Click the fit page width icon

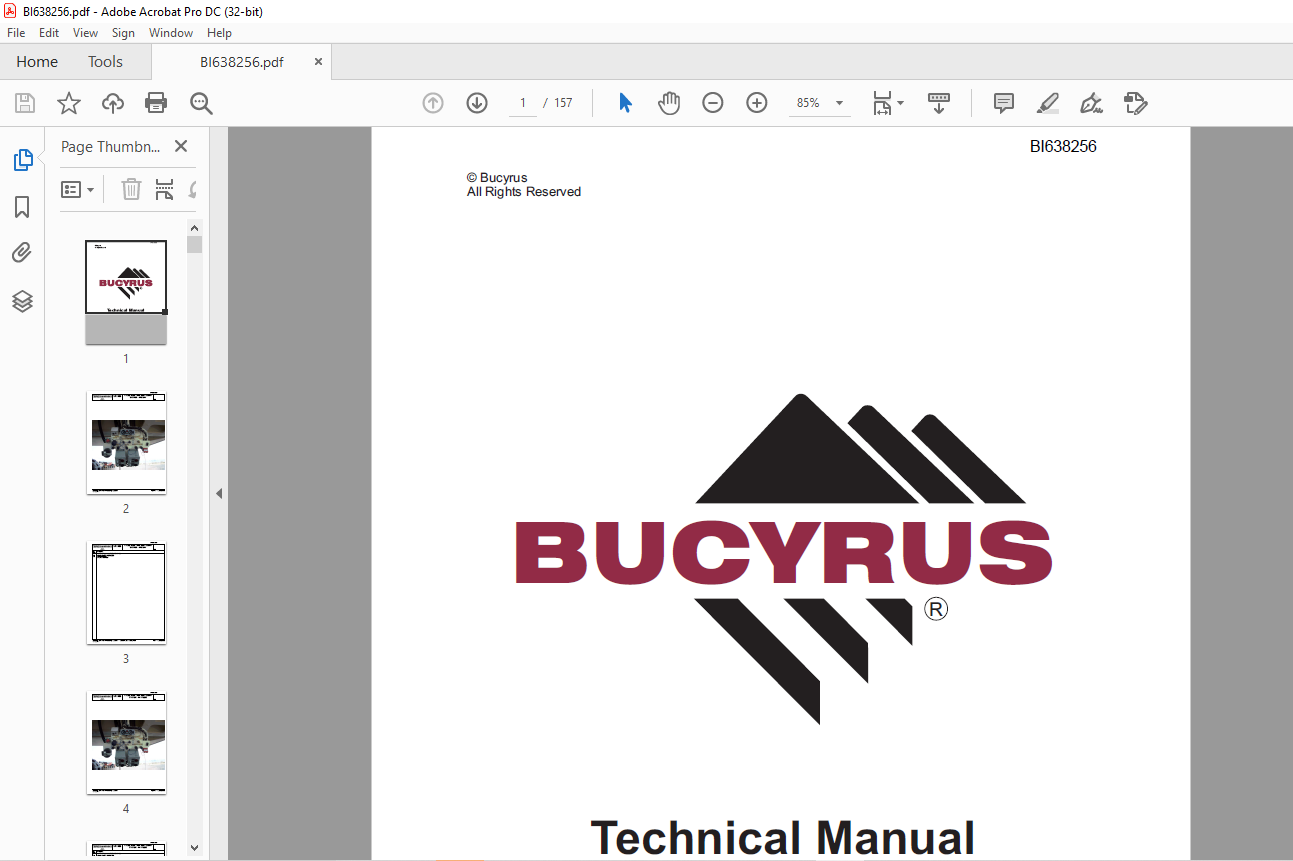click(882, 103)
